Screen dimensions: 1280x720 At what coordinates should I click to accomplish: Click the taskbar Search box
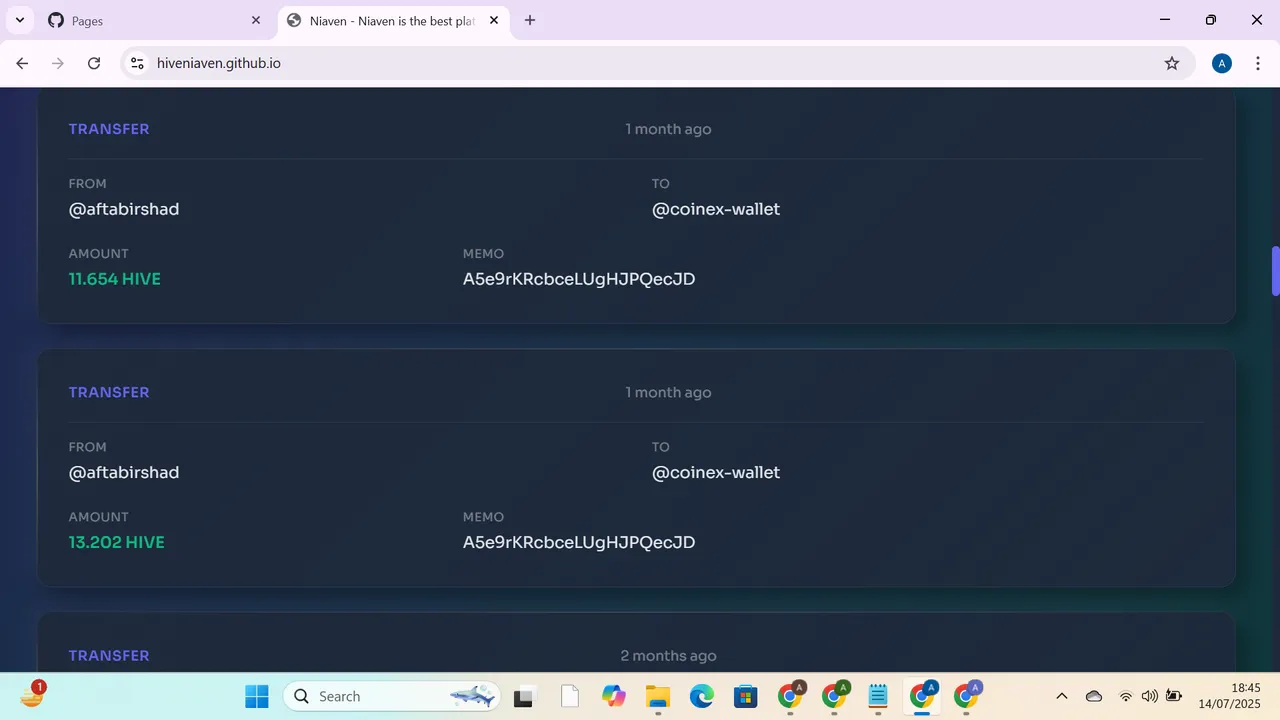point(391,696)
